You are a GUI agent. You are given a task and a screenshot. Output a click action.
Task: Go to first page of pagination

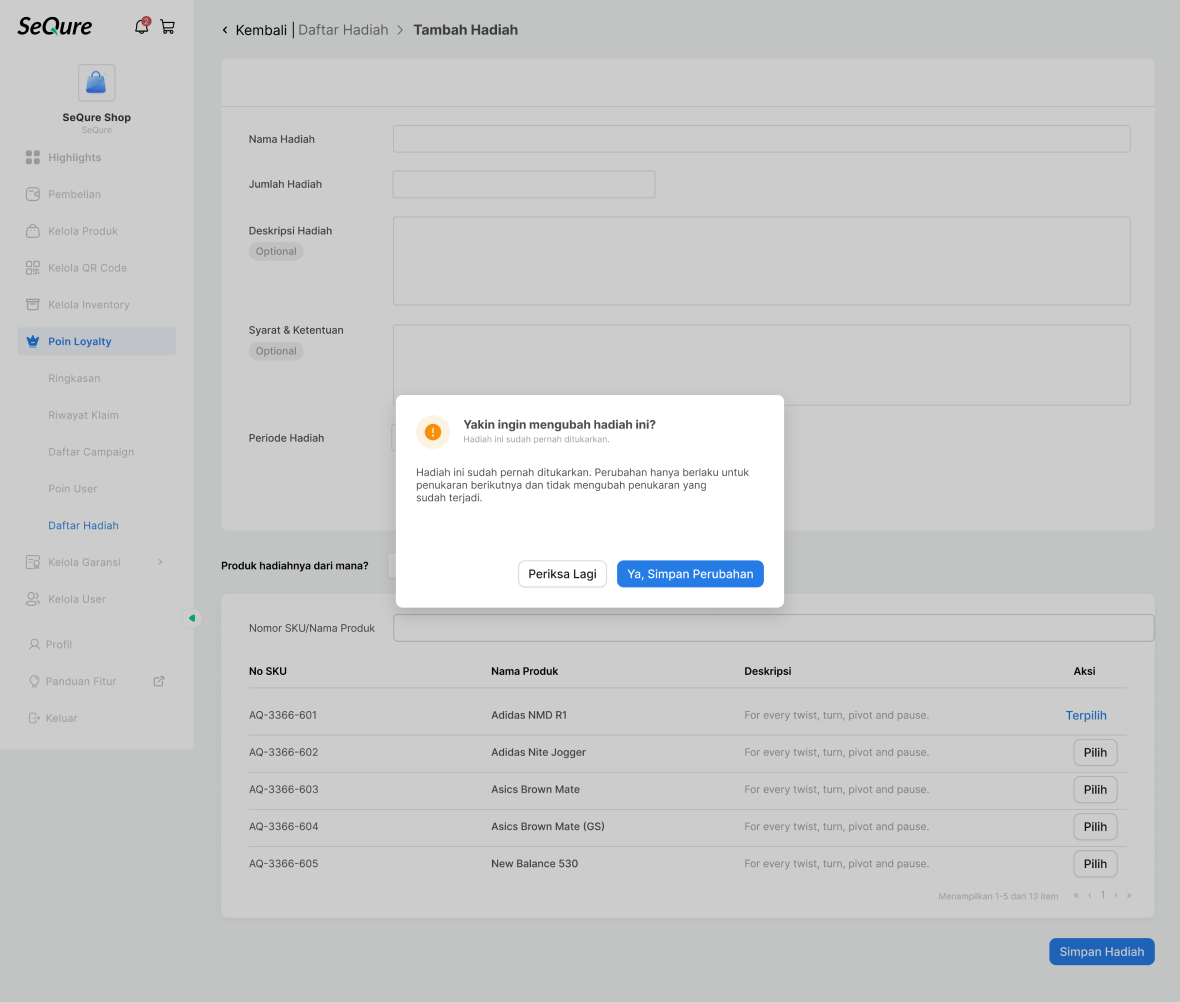click(1076, 895)
